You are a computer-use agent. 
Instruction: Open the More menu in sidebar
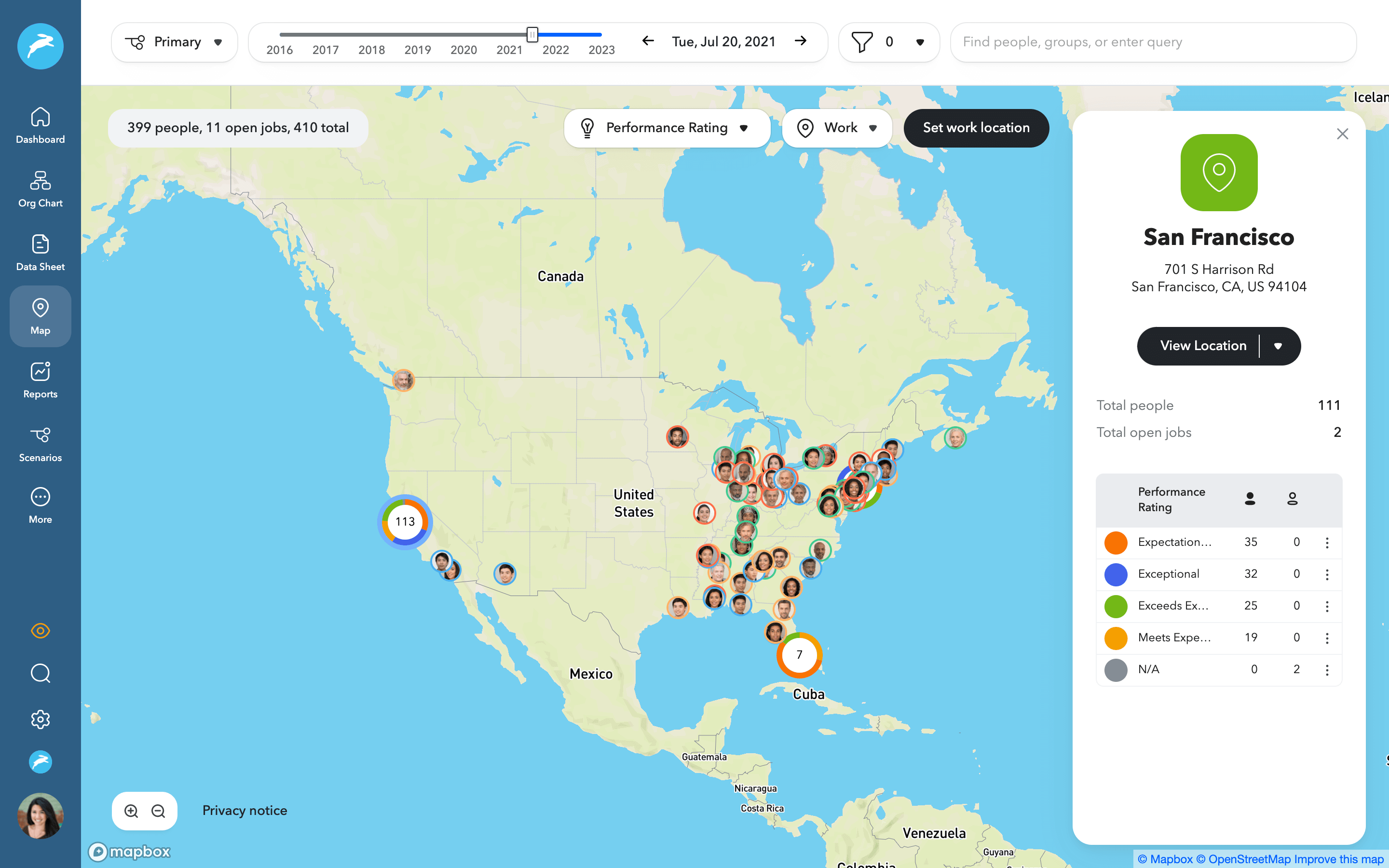click(40, 505)
